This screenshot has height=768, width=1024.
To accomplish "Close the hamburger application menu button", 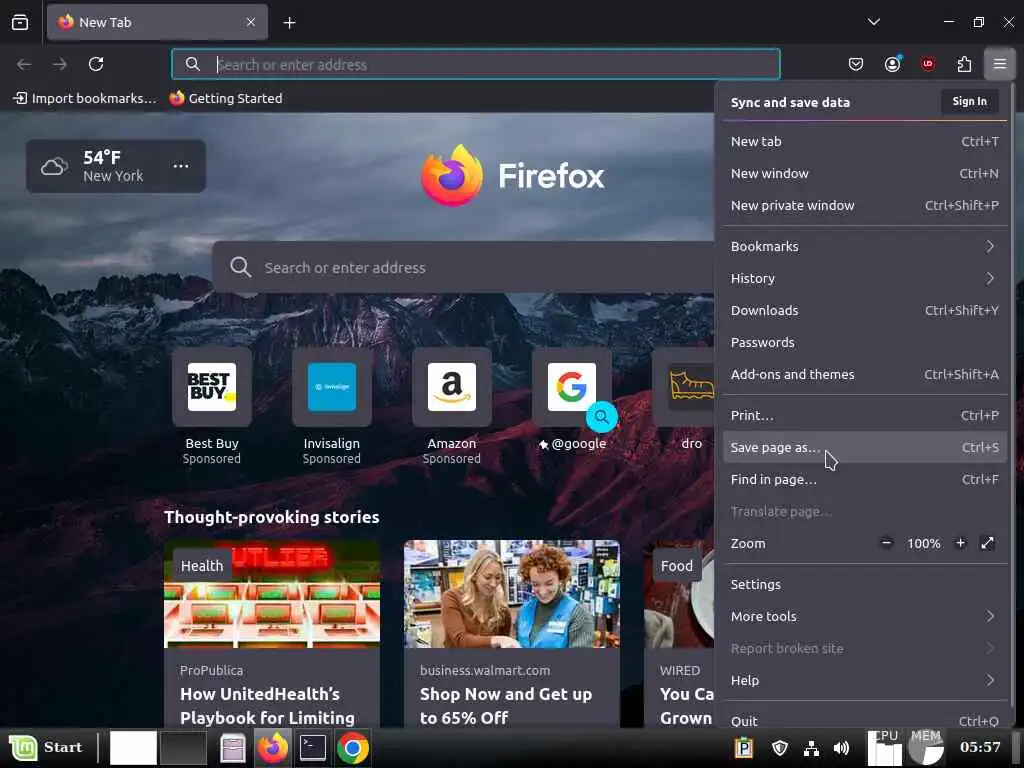I will point(1000,64).
